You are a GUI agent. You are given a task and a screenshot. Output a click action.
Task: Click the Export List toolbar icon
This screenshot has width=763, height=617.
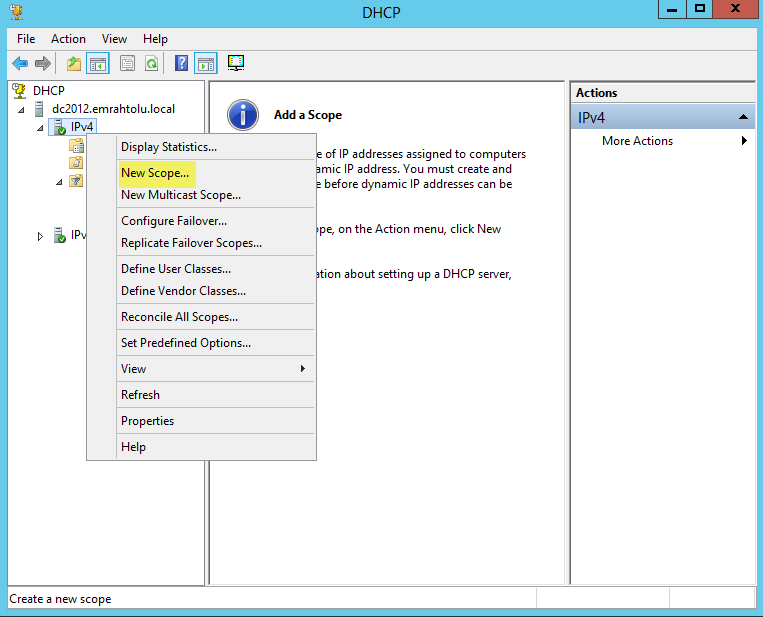[127, 63]
